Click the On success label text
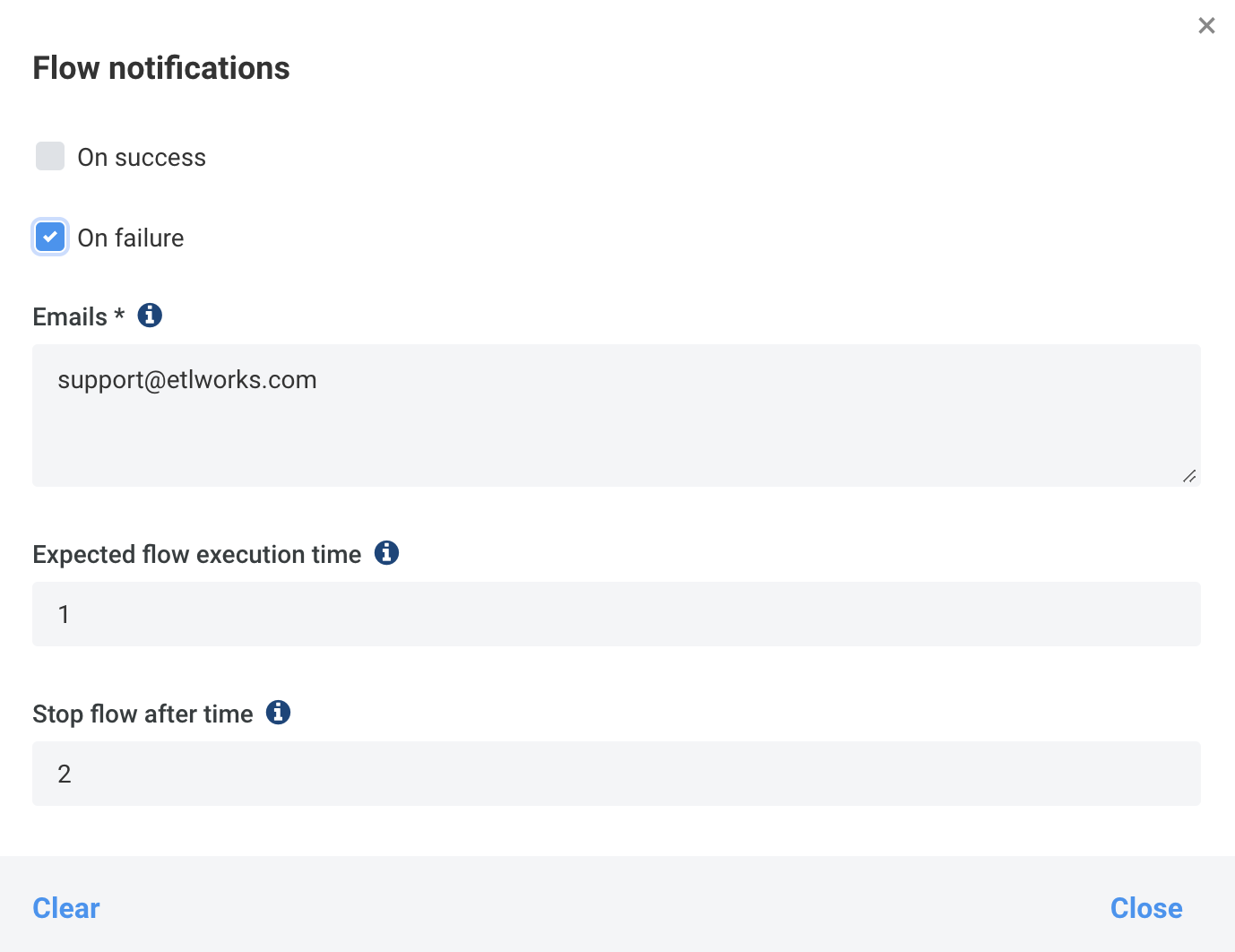The image size is (1235, 952). (x=142, y=158)
